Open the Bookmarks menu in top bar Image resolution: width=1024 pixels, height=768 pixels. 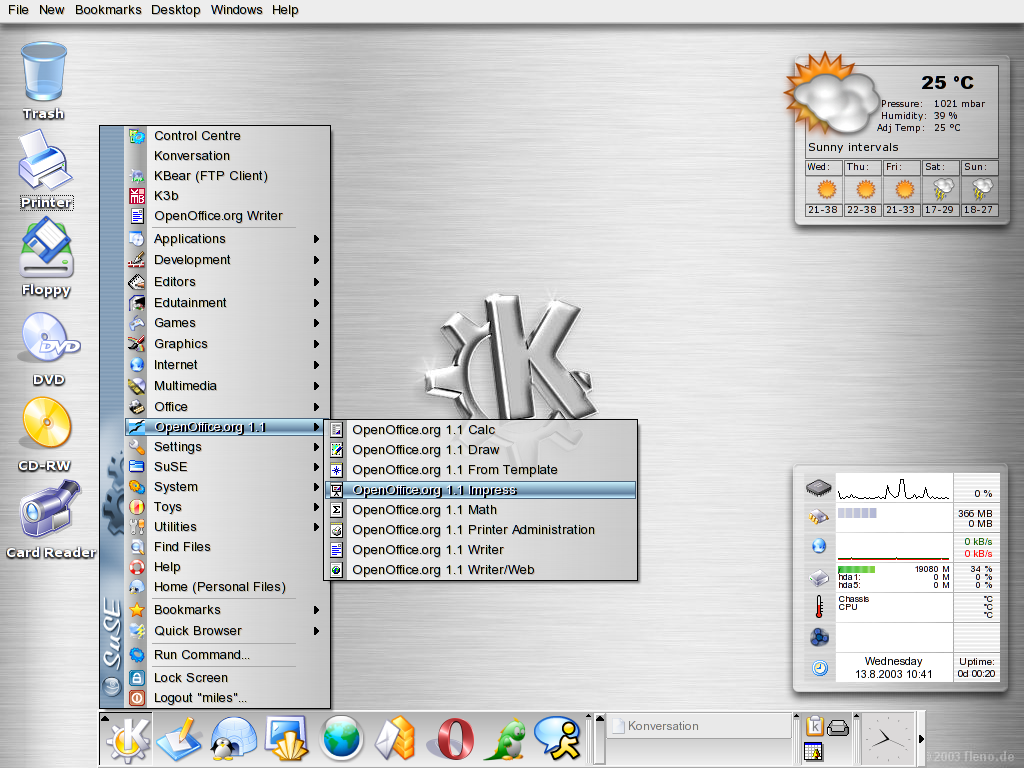(108, 10)
